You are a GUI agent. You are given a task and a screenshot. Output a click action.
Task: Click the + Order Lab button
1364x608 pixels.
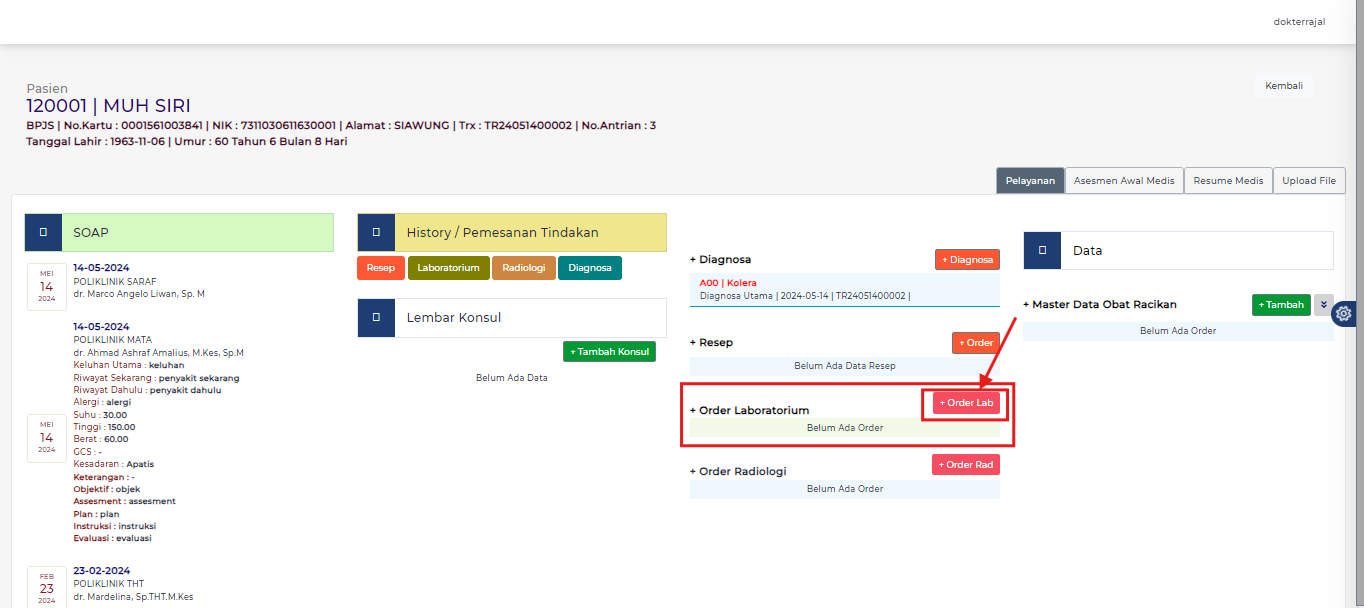pyautogui.click(x=965, y=403)
